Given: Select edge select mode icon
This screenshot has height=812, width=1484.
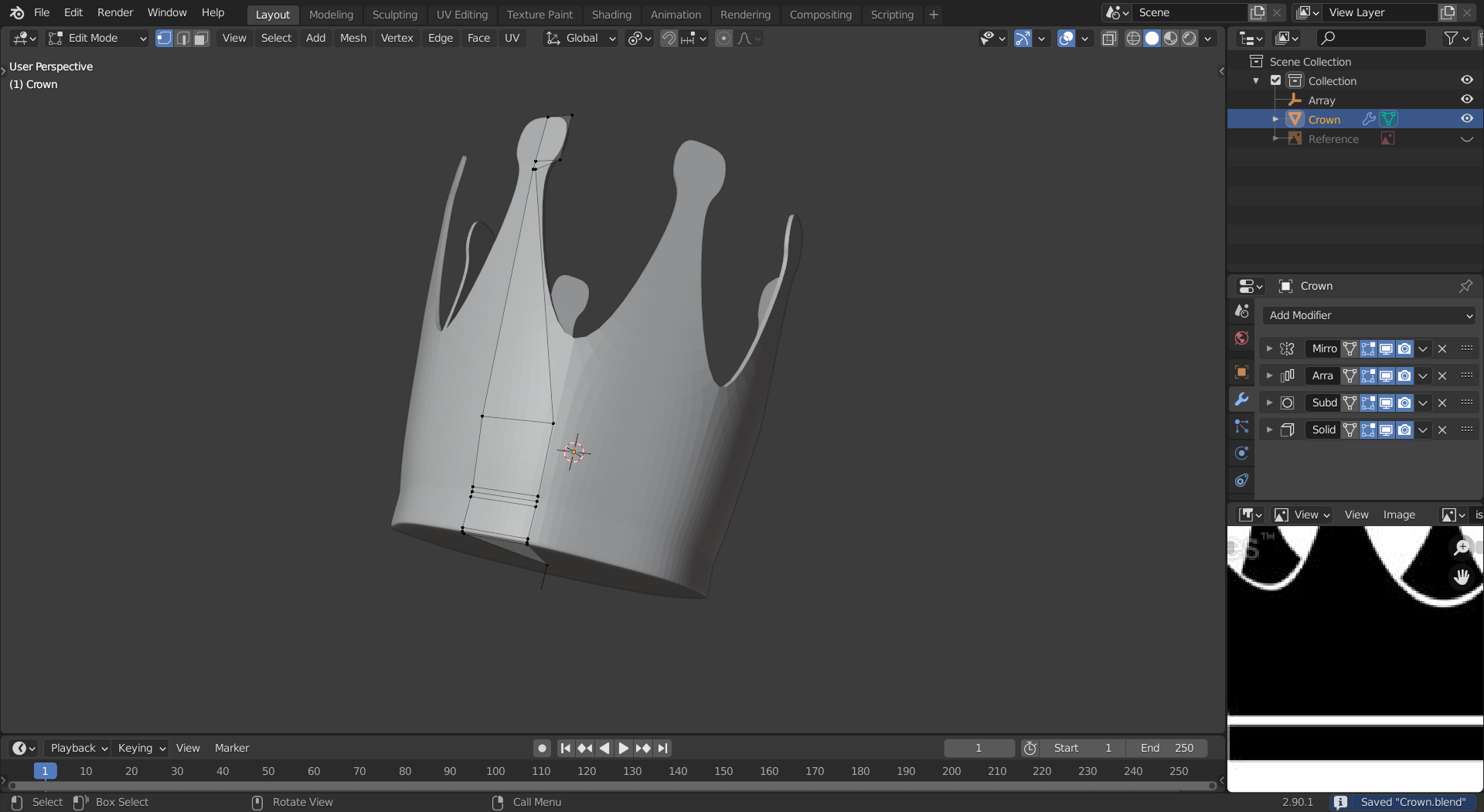Looking at the screenshot, I should click(182, 39).
